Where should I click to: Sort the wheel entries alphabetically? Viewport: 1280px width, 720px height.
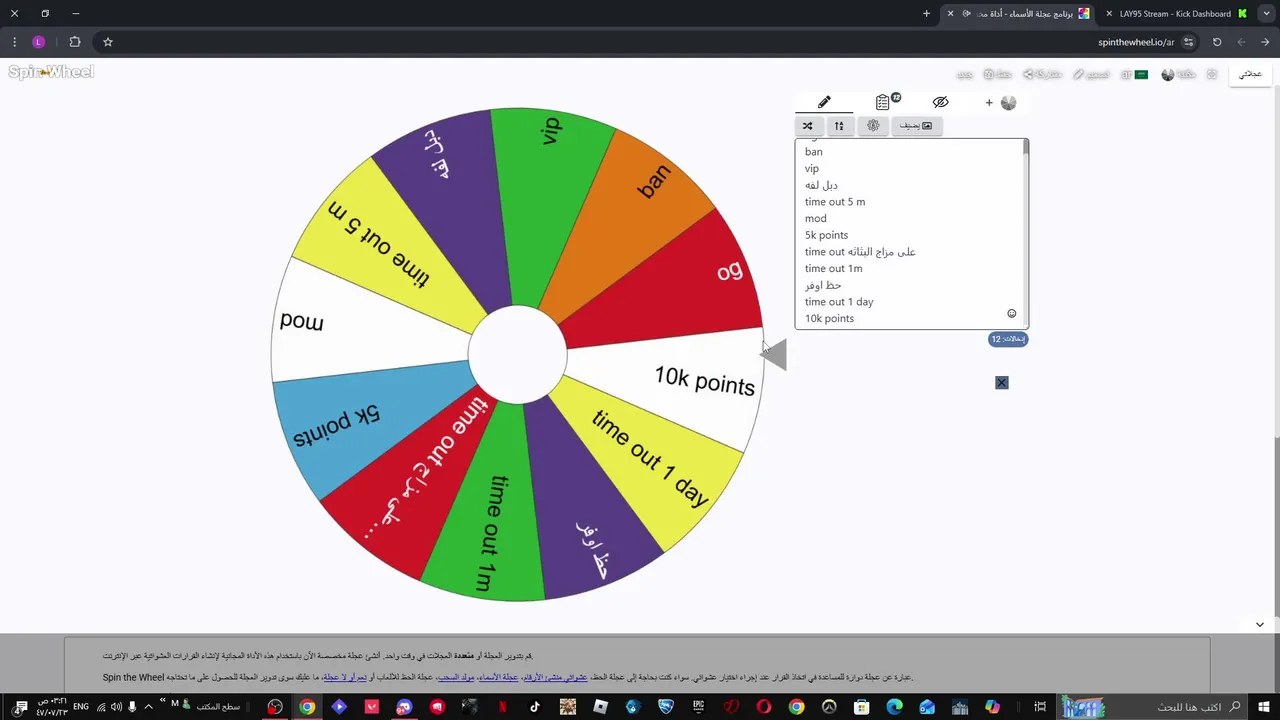tap(839, 125)
